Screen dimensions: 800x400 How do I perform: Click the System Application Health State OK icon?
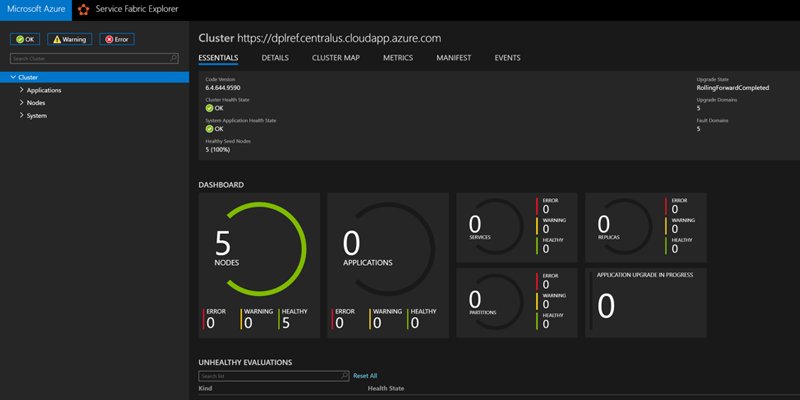(x=209, y=129)
